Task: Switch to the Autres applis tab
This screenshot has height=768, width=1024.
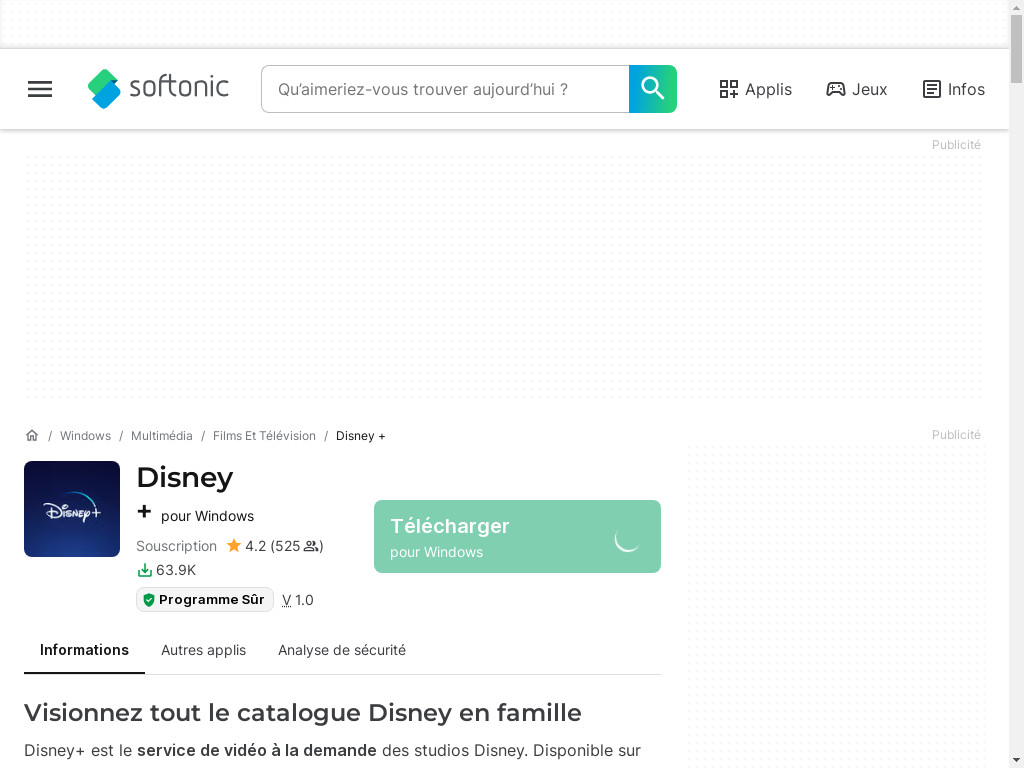Action: coord(204,650)
